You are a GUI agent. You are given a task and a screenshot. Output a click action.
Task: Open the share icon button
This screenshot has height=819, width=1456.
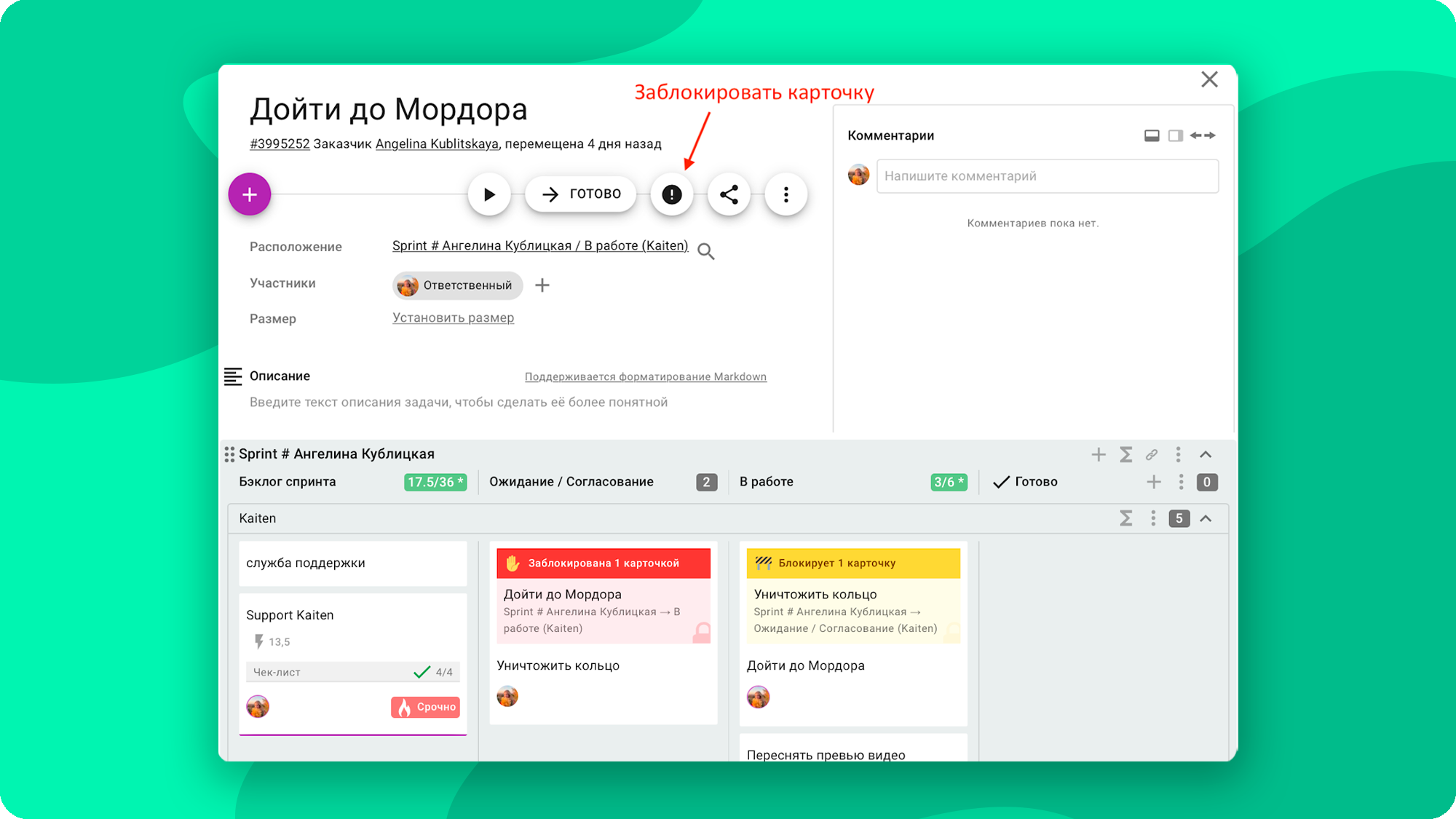(729, 194)
